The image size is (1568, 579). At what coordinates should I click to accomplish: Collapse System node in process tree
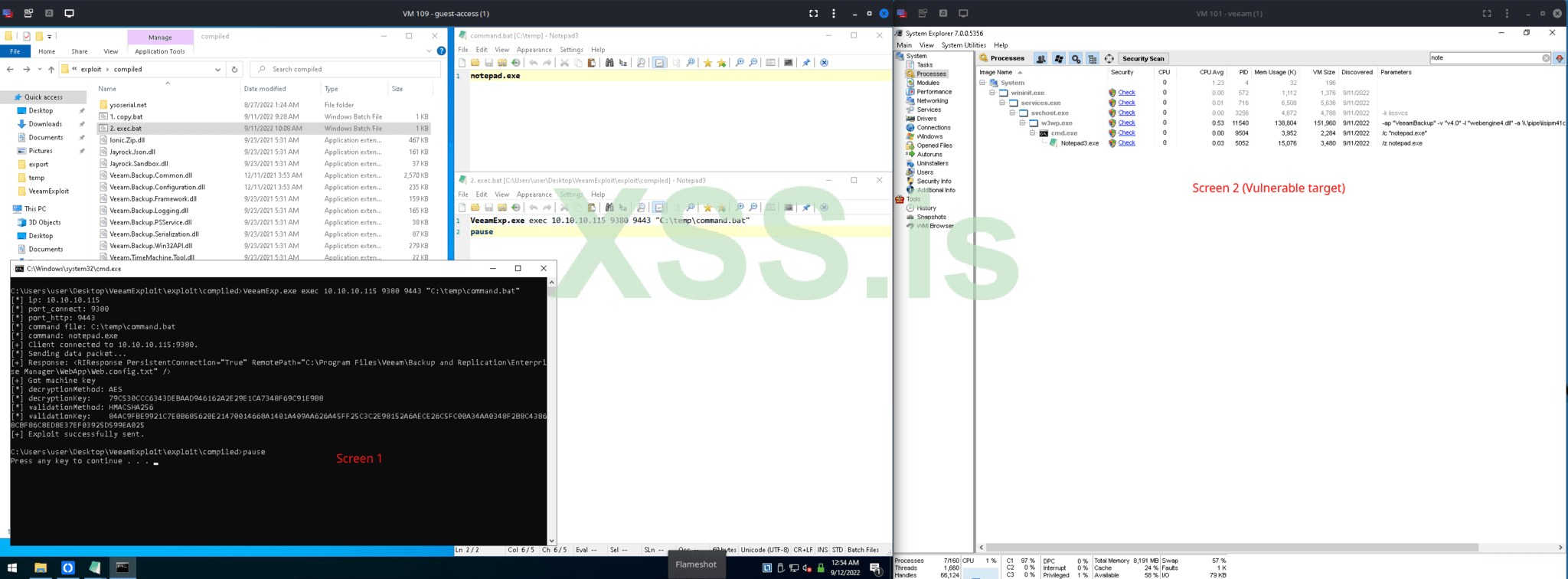(982, 83)
